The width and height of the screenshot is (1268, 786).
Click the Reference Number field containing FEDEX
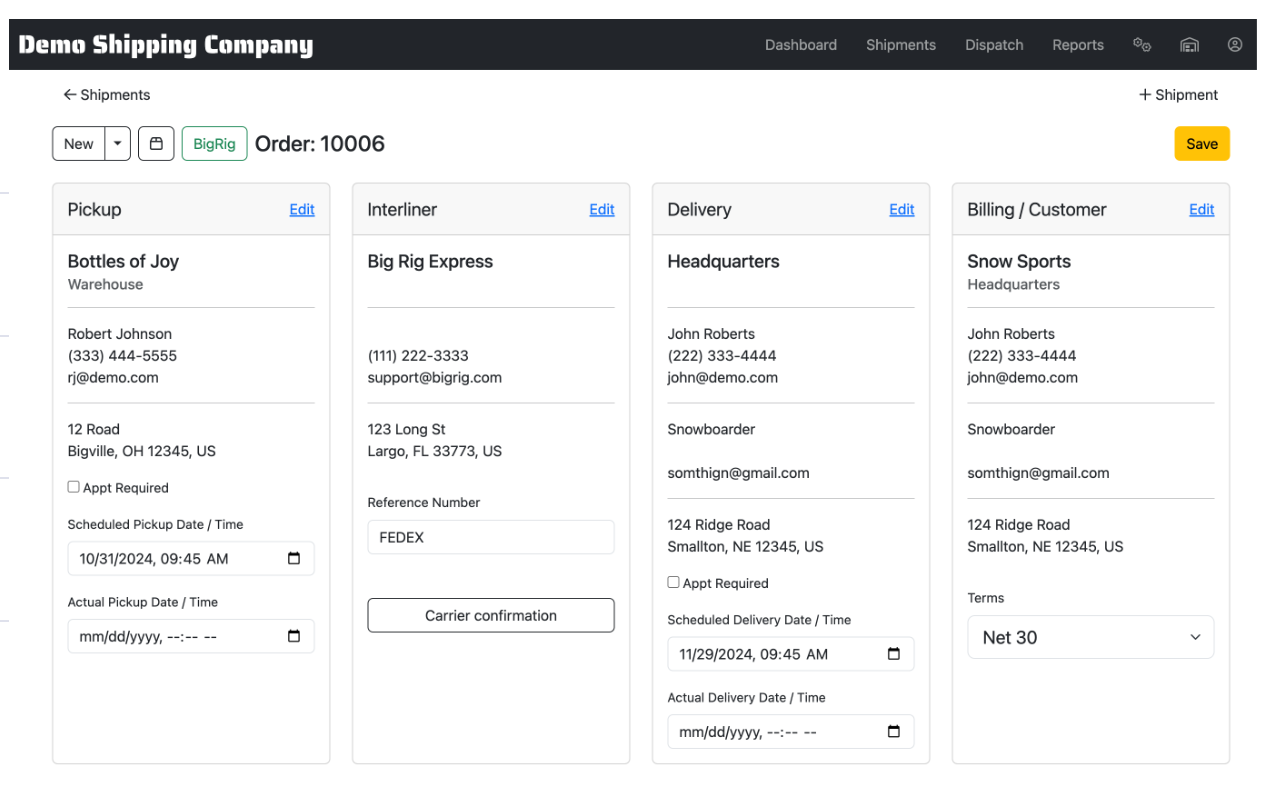click(x=490, y=537)
